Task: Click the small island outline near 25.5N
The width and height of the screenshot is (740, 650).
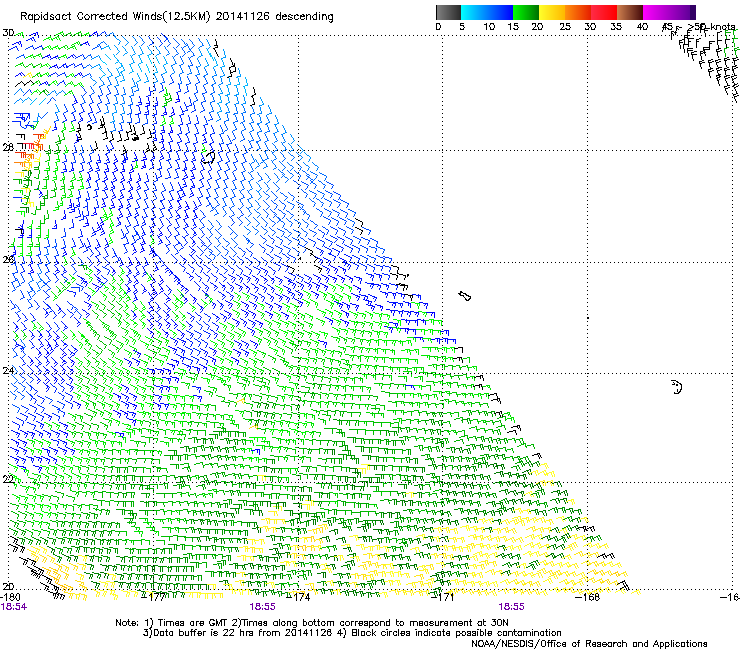Action: coord(465,296)
